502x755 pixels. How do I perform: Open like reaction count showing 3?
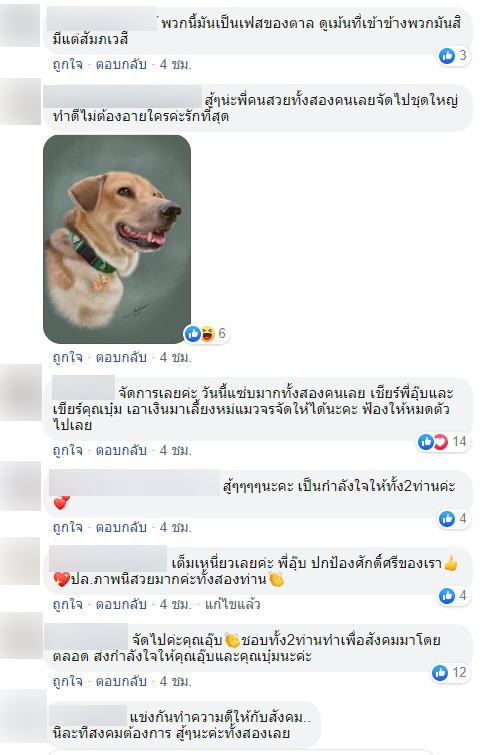[x=453, y=56]
